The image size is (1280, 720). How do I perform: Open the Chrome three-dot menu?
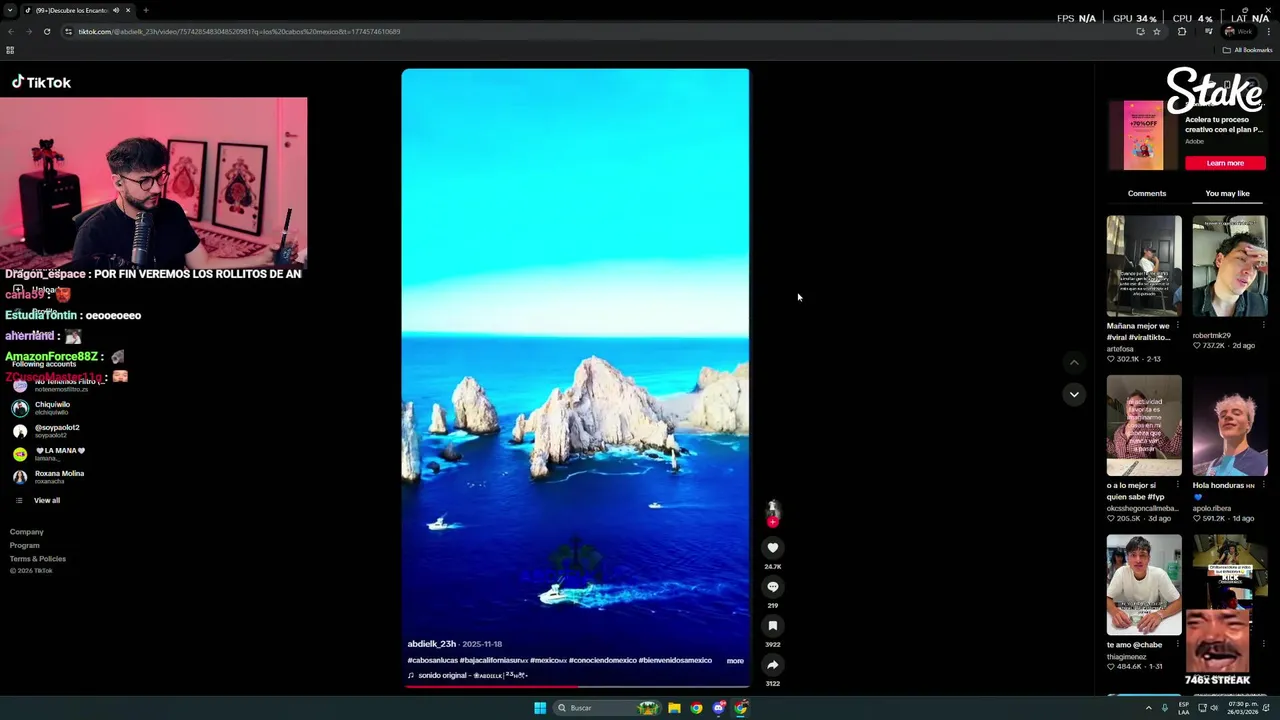click(x=1268, y=32)
